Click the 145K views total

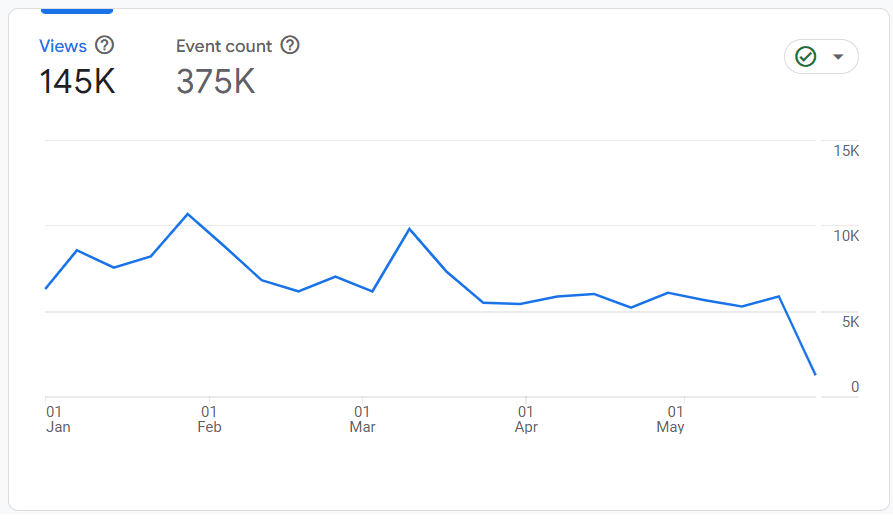(77, 82)
